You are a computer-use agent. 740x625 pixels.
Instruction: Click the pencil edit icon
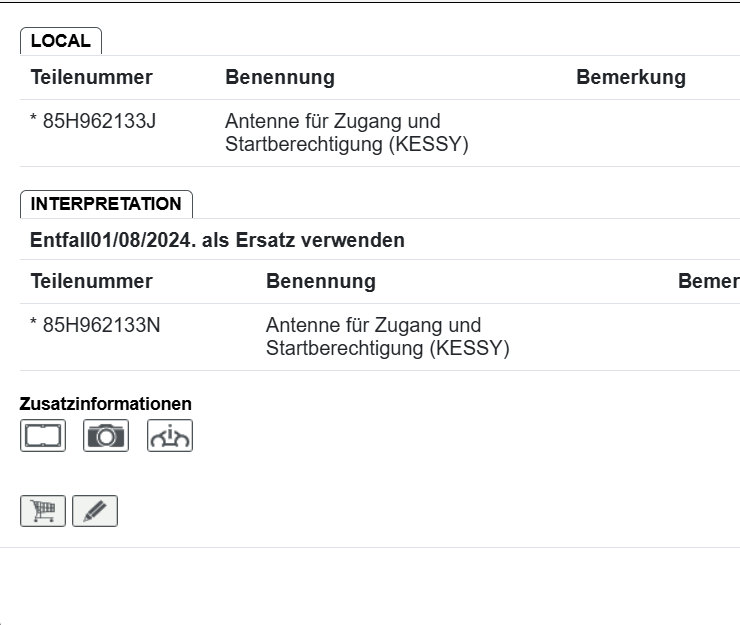click(95, 511)
